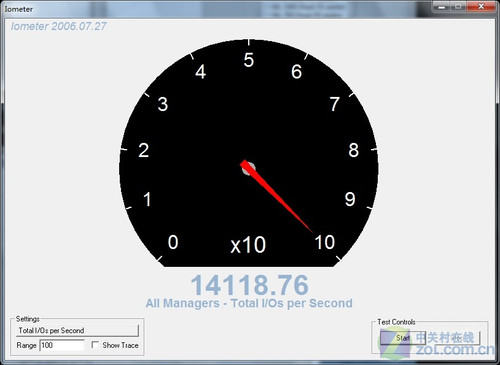Click the number 9 on the gauge dial
500x365 pixels.
pyautogui.click(x=350, y=199)
